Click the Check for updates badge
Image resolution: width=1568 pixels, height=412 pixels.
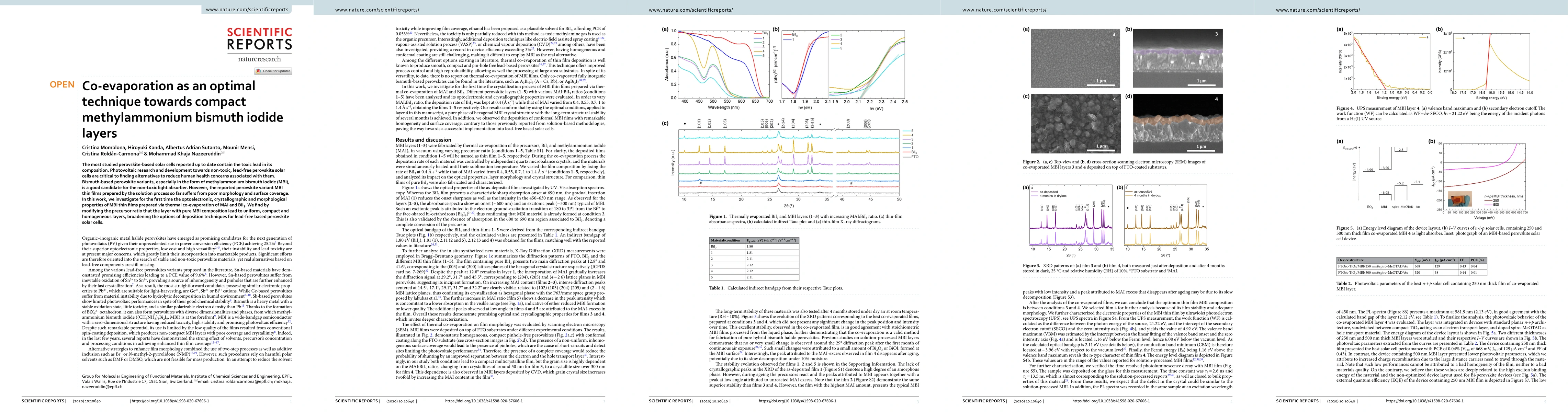(273, 71)
